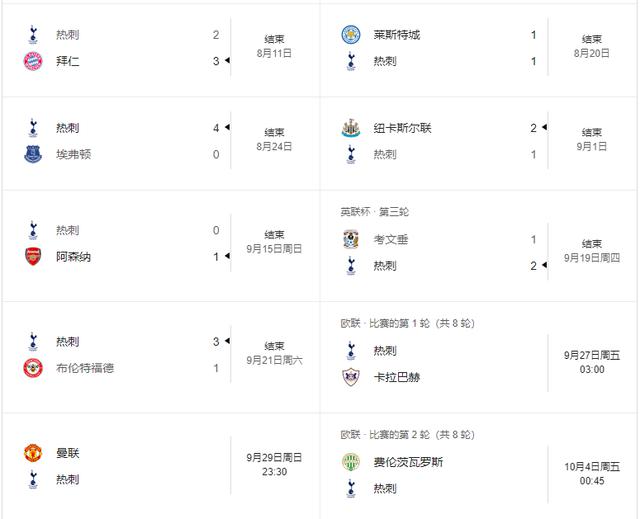This screenshot has width=640, height=519.
Task: Open the Ferencvaros green crest
Action: (350, 462)
